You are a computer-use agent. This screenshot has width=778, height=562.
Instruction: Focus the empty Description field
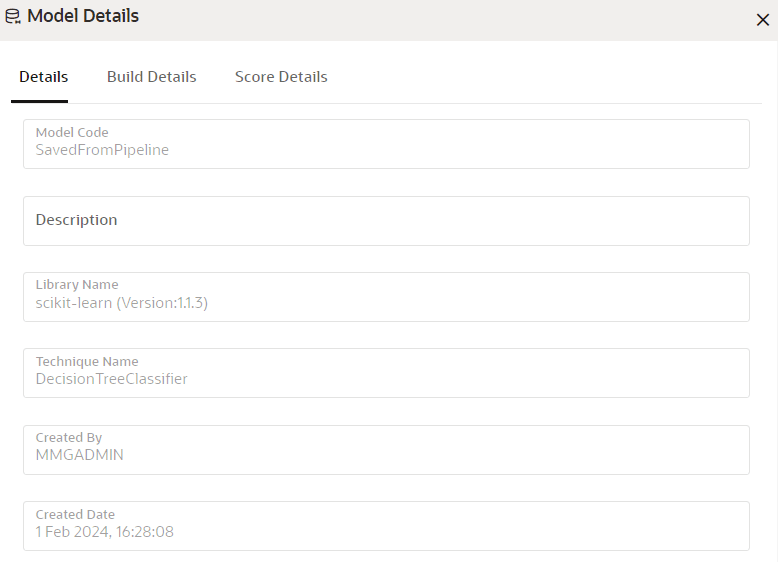[386, 221]
